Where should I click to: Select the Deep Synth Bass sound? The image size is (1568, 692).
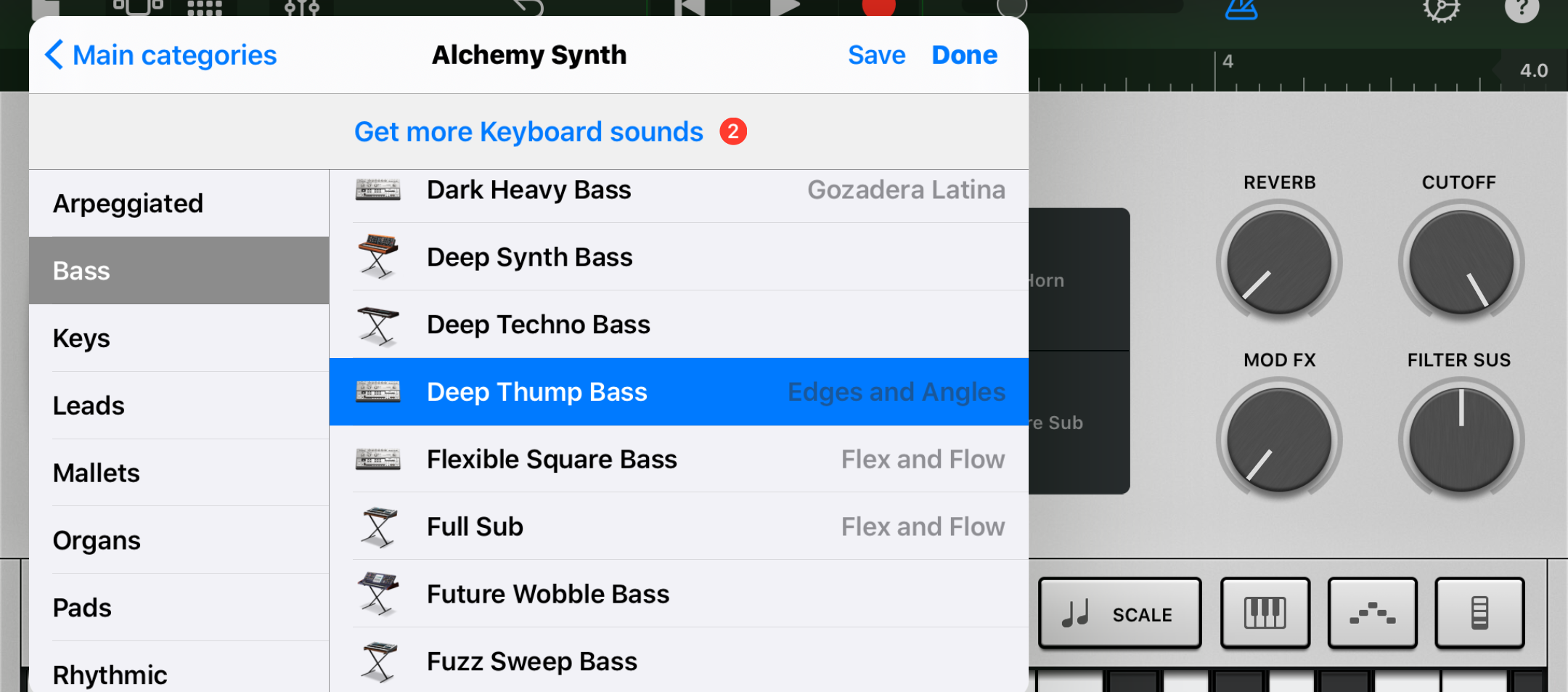(x=529, y=256)
